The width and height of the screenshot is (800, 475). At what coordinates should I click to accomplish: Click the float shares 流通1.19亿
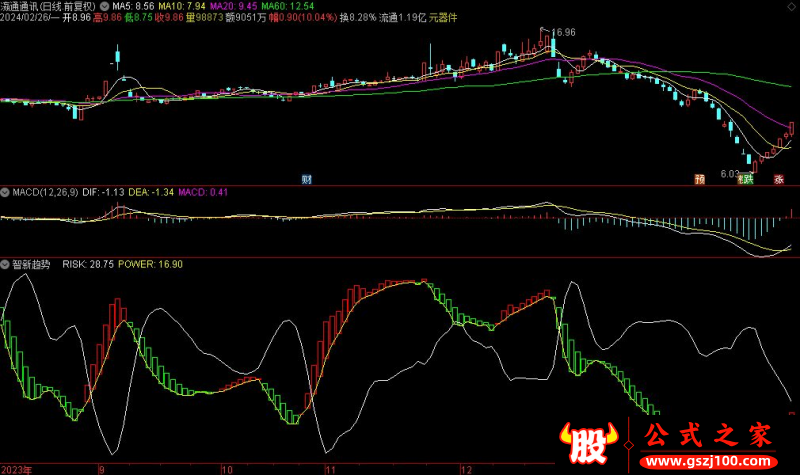pyautogui.click(x=403, y=17)
